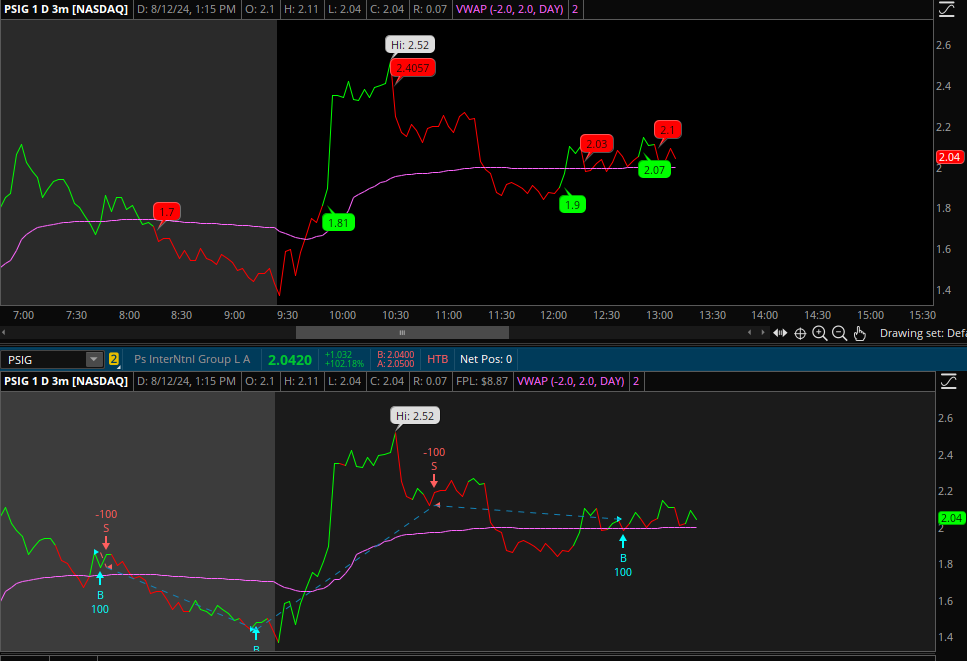Click the Hi: 2.52 bubble in upper chart
Image resolution: width=967 pixels, height=661 pixels.
pyautogui.click(x=411, y=44)
